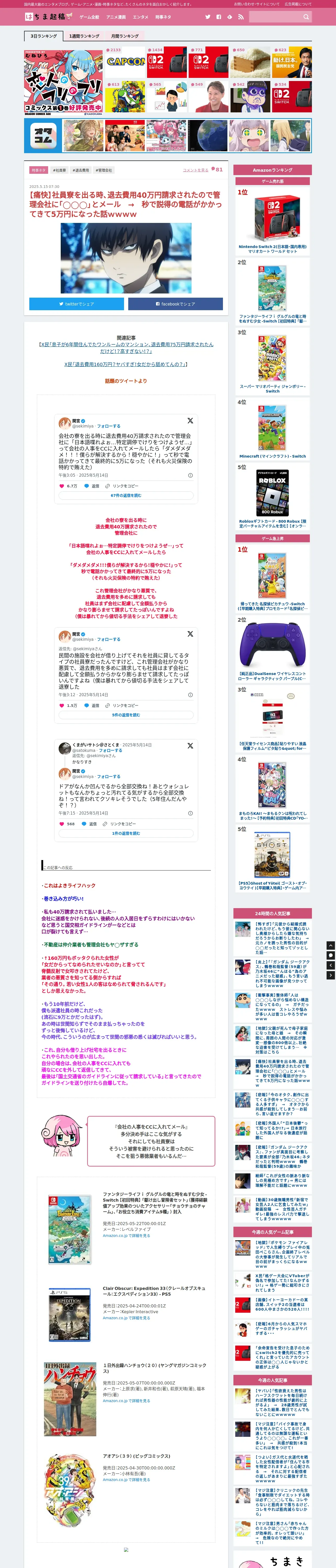Open the CAPCOM ranking thumbnail with 2133
This screenshot has height=1568, width=336.
pos(125,62)
